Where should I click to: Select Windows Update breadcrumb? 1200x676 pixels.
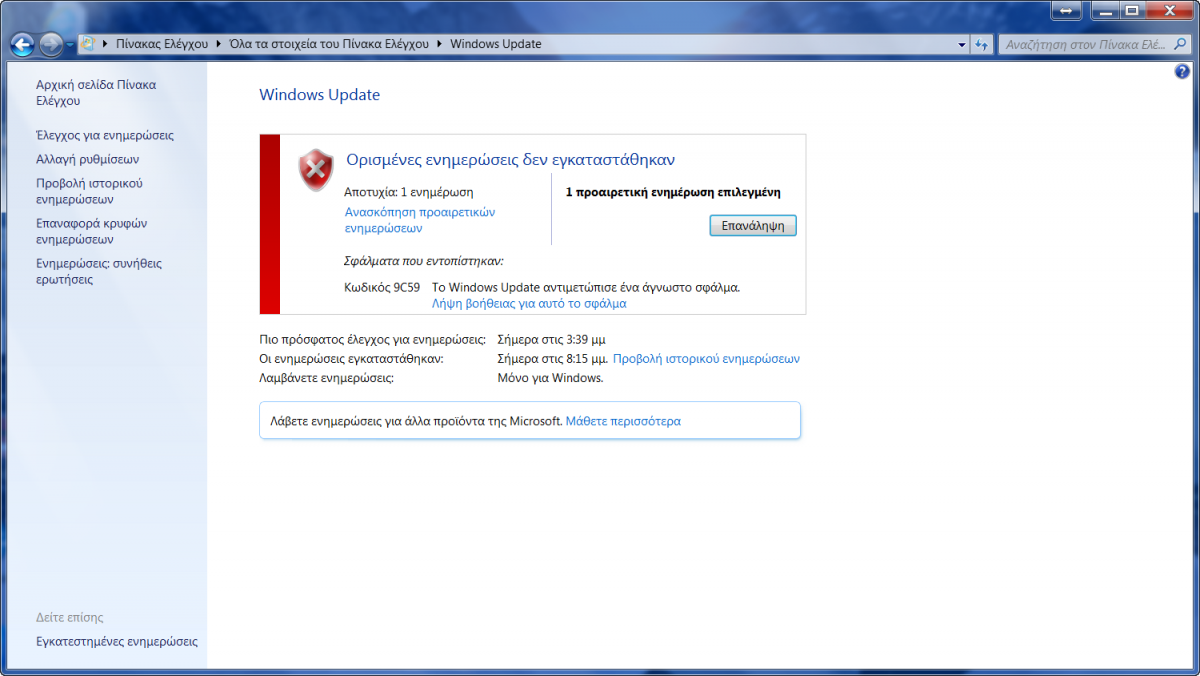click(x=496, y=44)
